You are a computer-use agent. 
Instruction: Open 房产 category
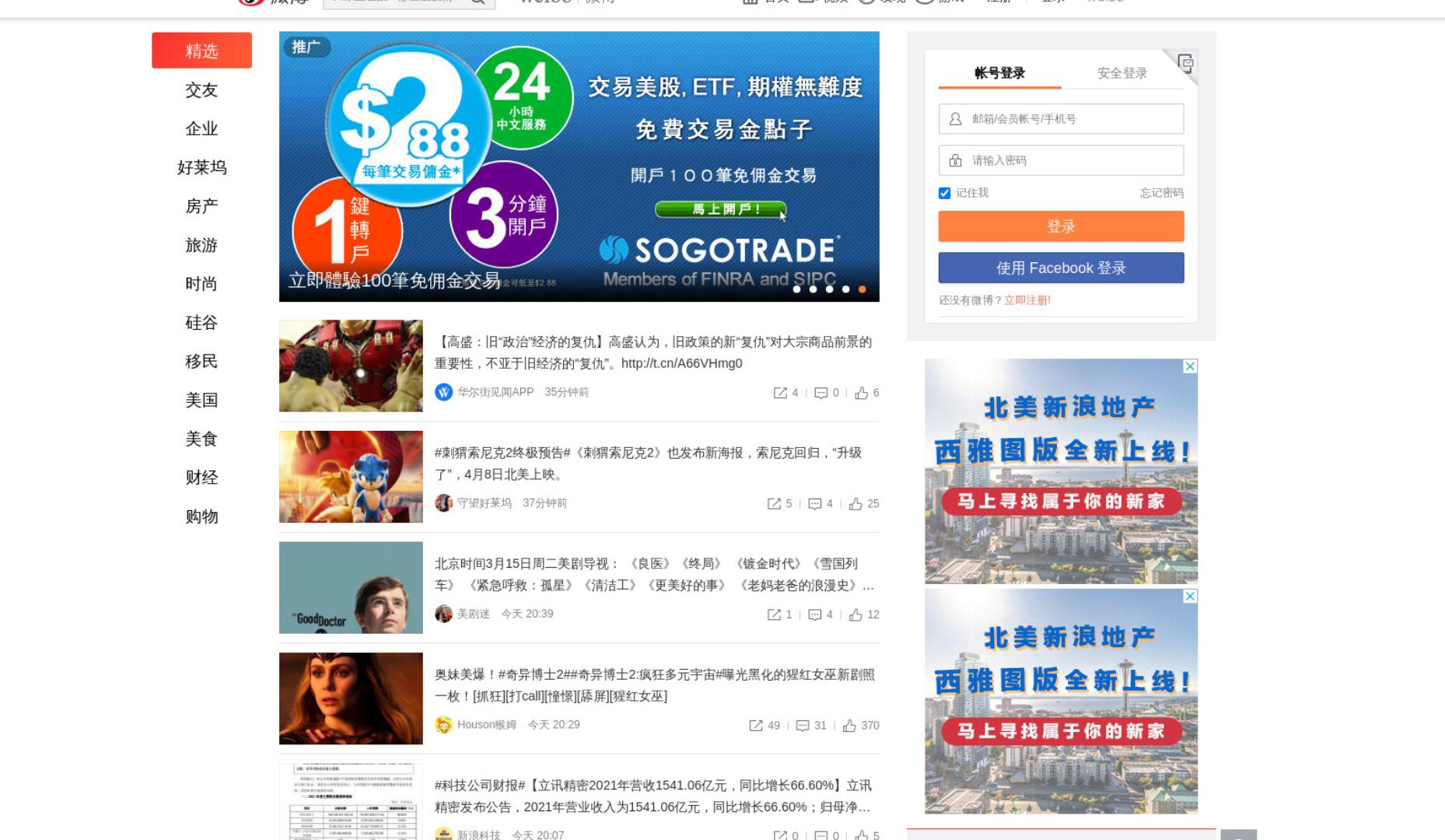coord(201,206)
